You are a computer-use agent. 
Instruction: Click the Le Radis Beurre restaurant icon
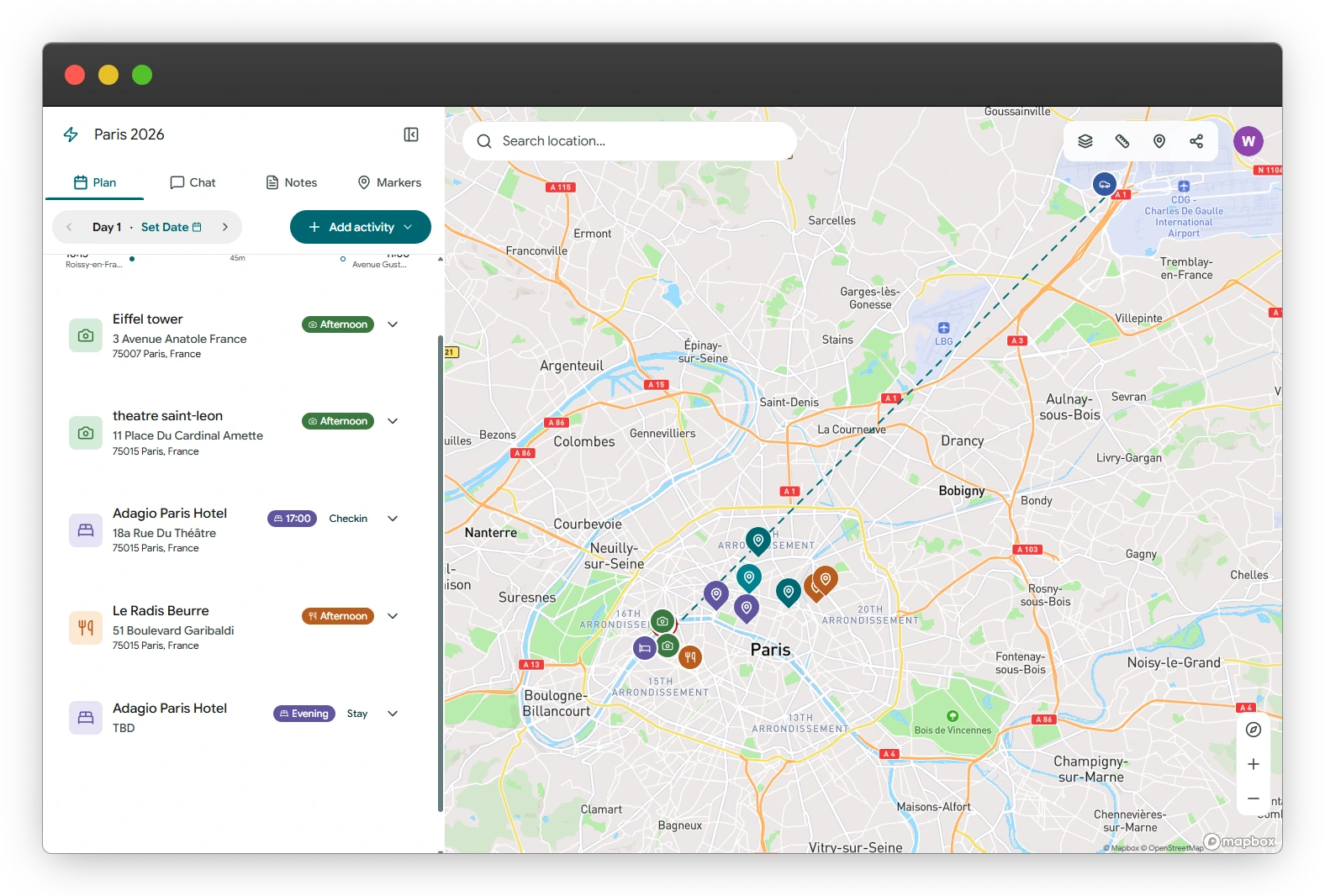point(86,628)
